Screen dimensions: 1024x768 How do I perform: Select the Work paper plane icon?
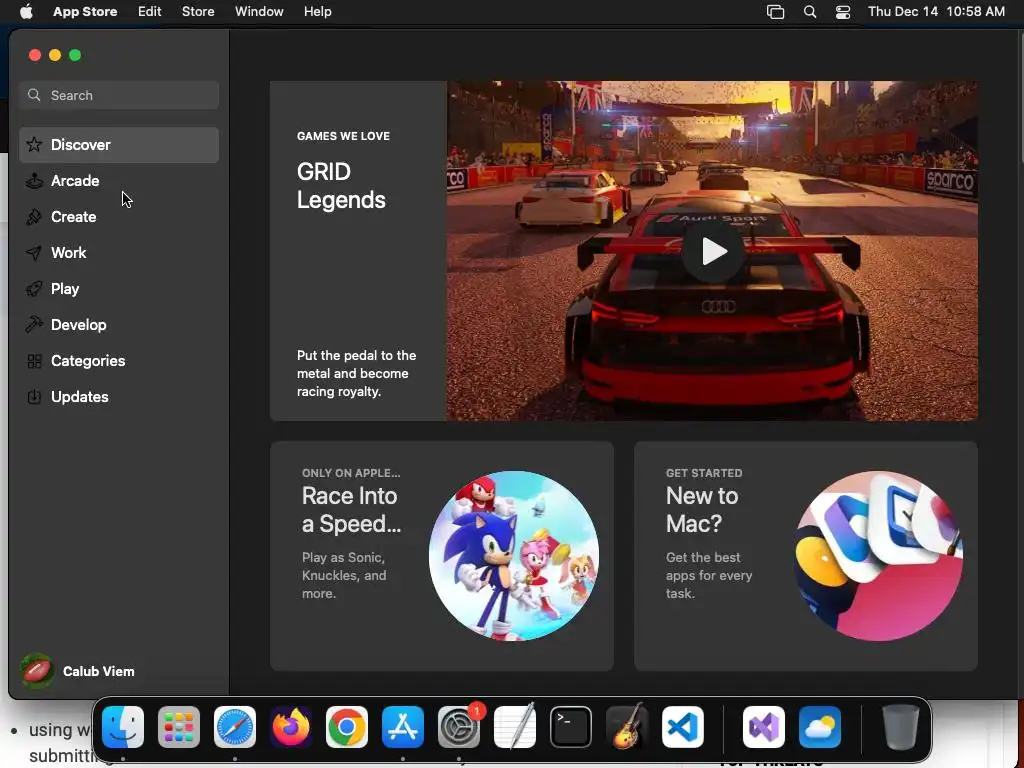34,253
